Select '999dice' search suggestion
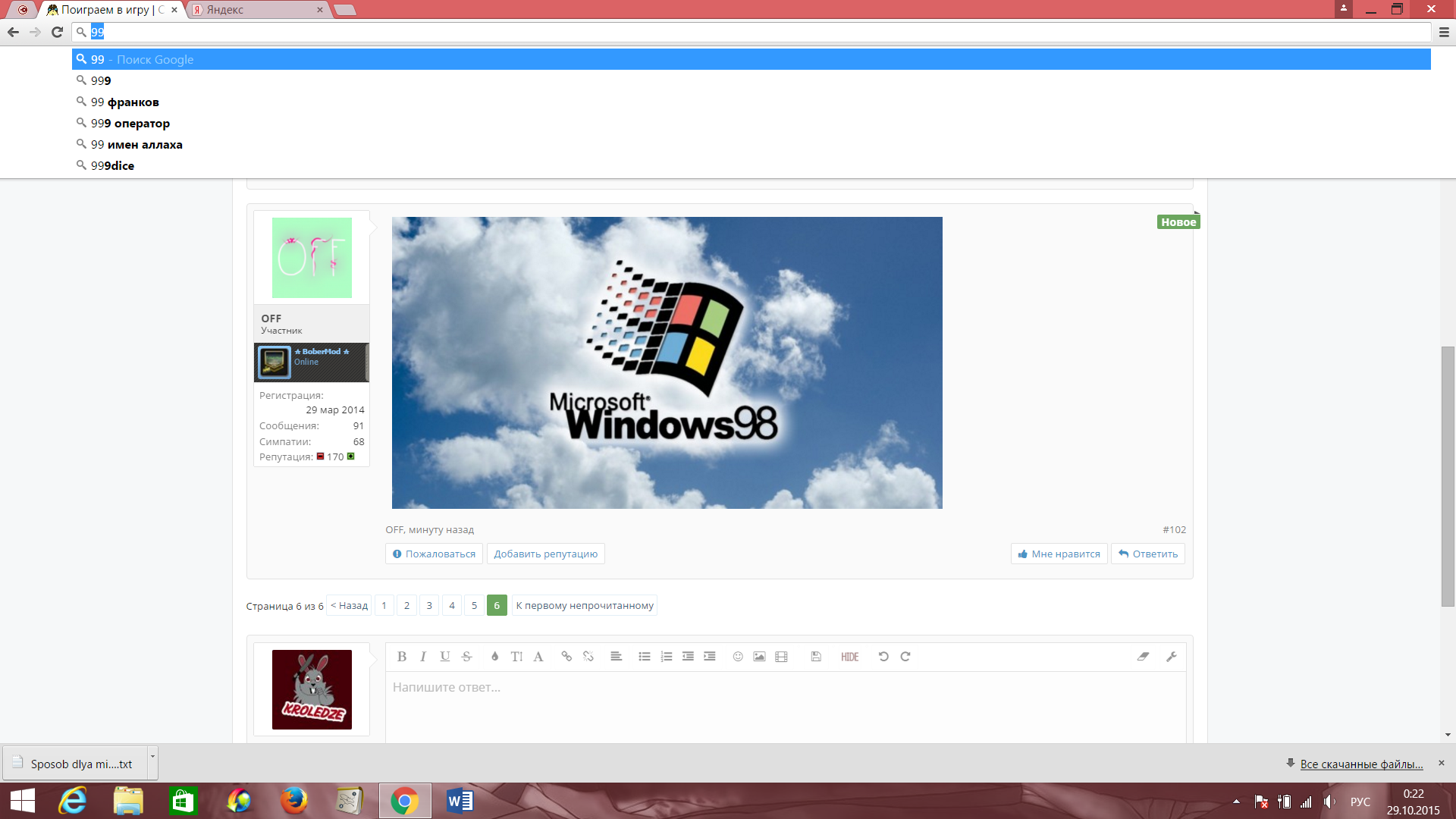The width and height of the screenshot is (1456, 819). tap(752, 165)
